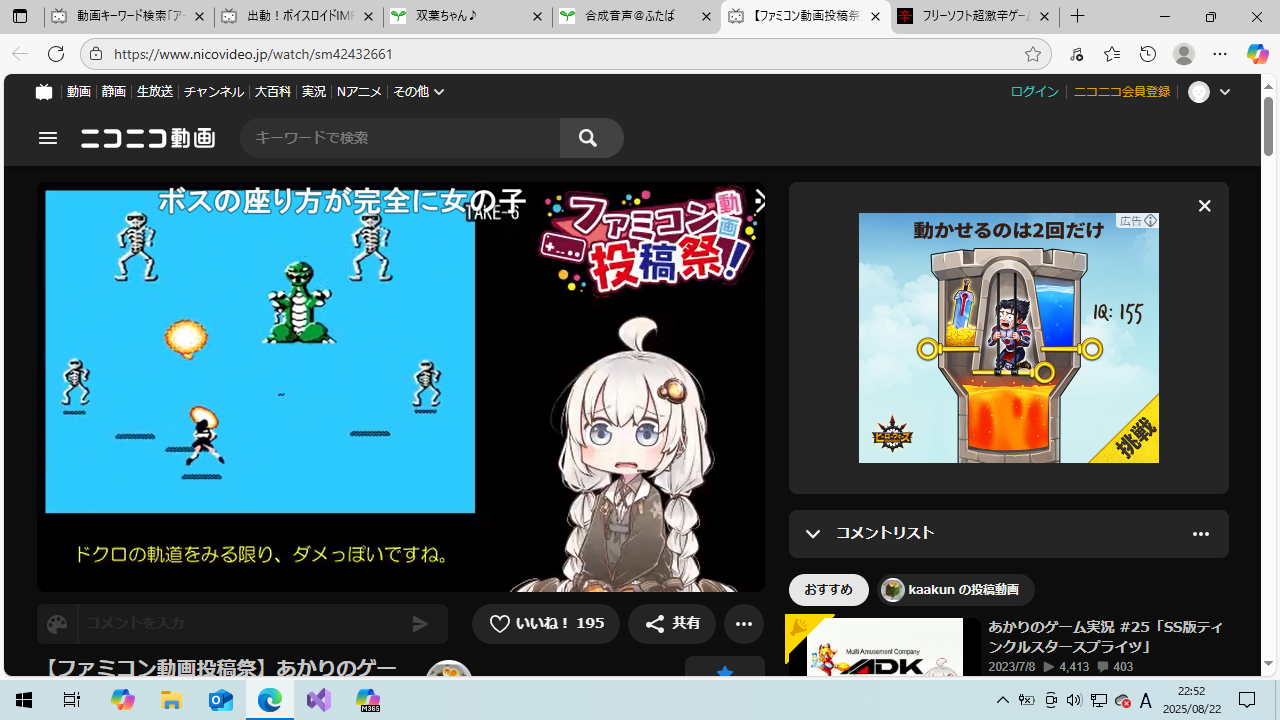
Task: Open Edge settings and more menu
Action: 1220,54
